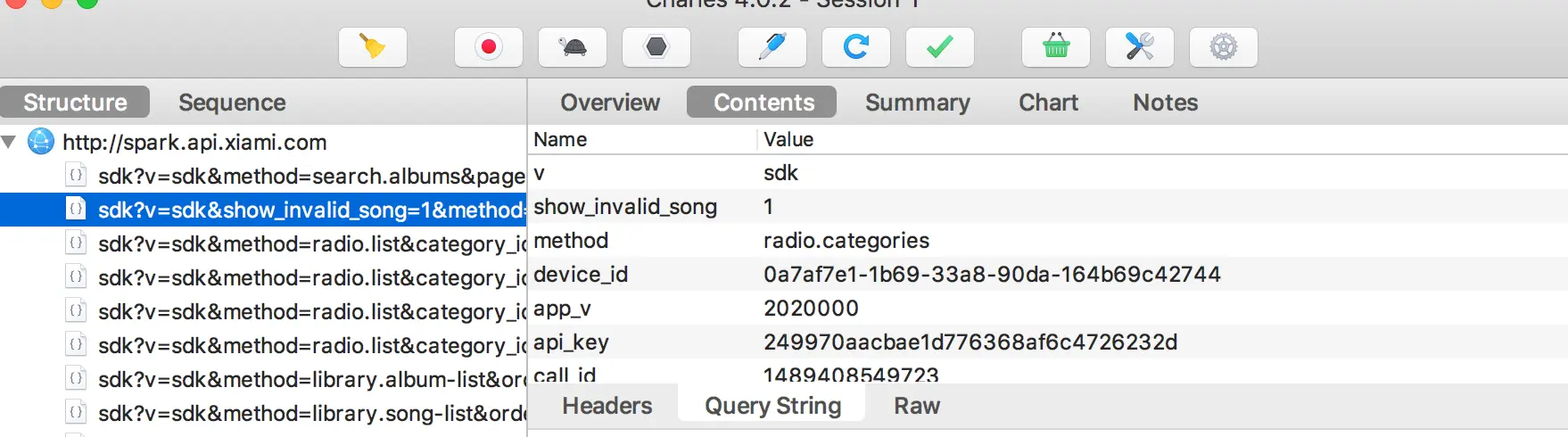Repeat the request with the refresh icon
This screenshot has width=1568, height=437.
coord(856,46)
